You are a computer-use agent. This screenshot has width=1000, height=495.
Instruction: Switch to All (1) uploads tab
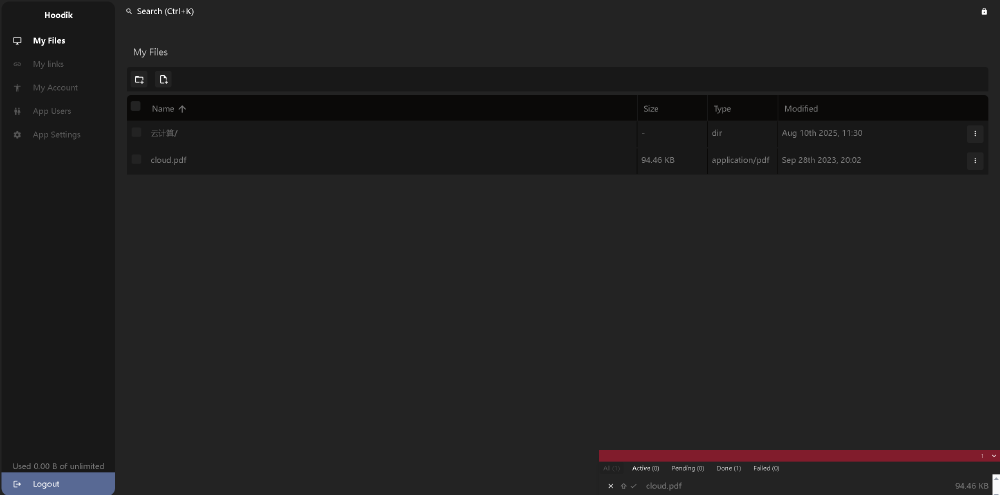coord(611,468)
